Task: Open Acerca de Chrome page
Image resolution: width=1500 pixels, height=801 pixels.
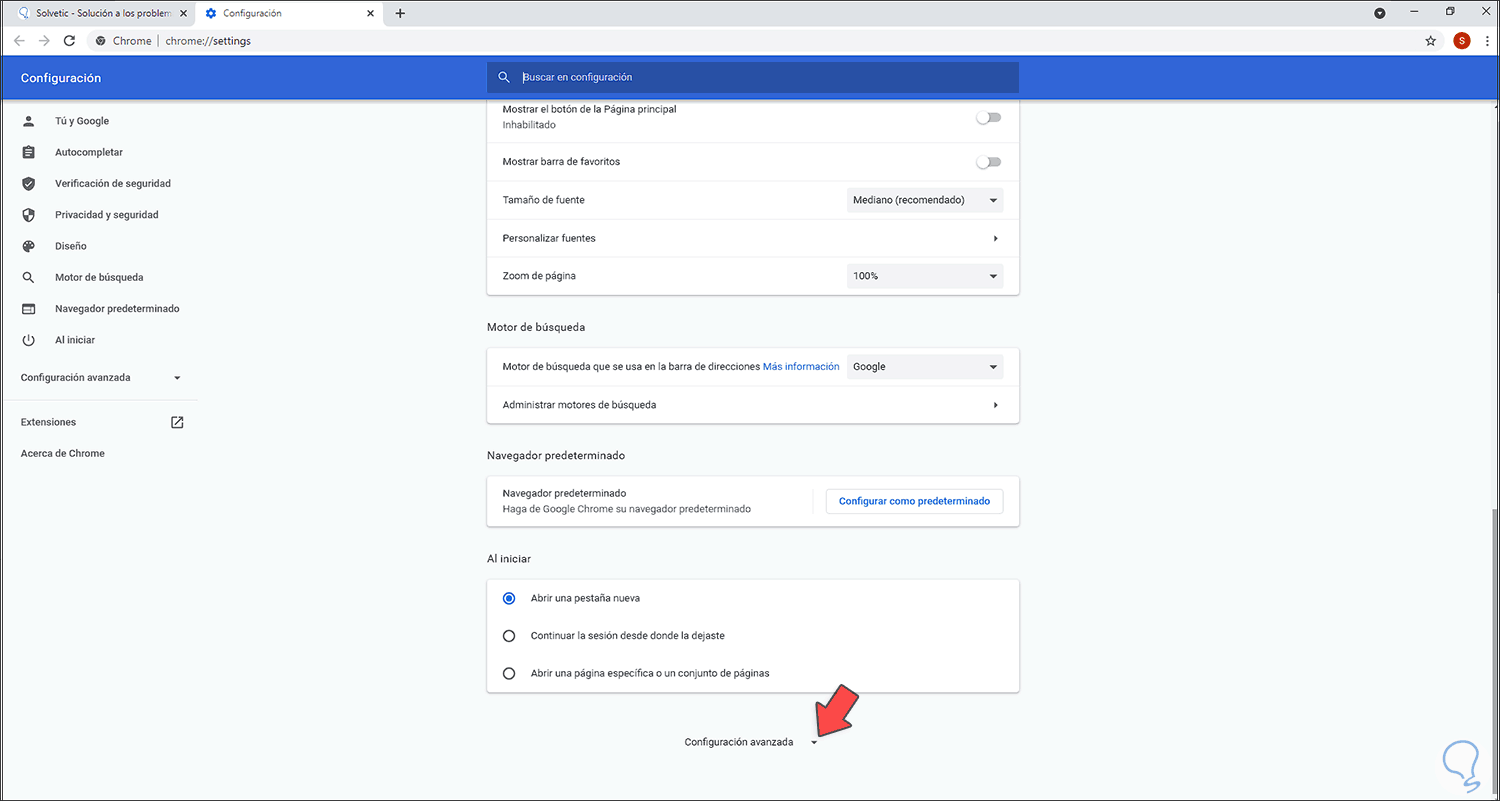Action: tap(63, 453)
